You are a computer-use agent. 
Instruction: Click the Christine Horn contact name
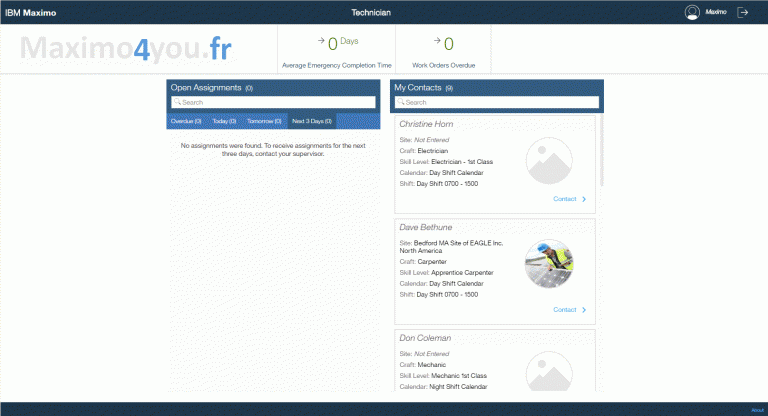426,124
